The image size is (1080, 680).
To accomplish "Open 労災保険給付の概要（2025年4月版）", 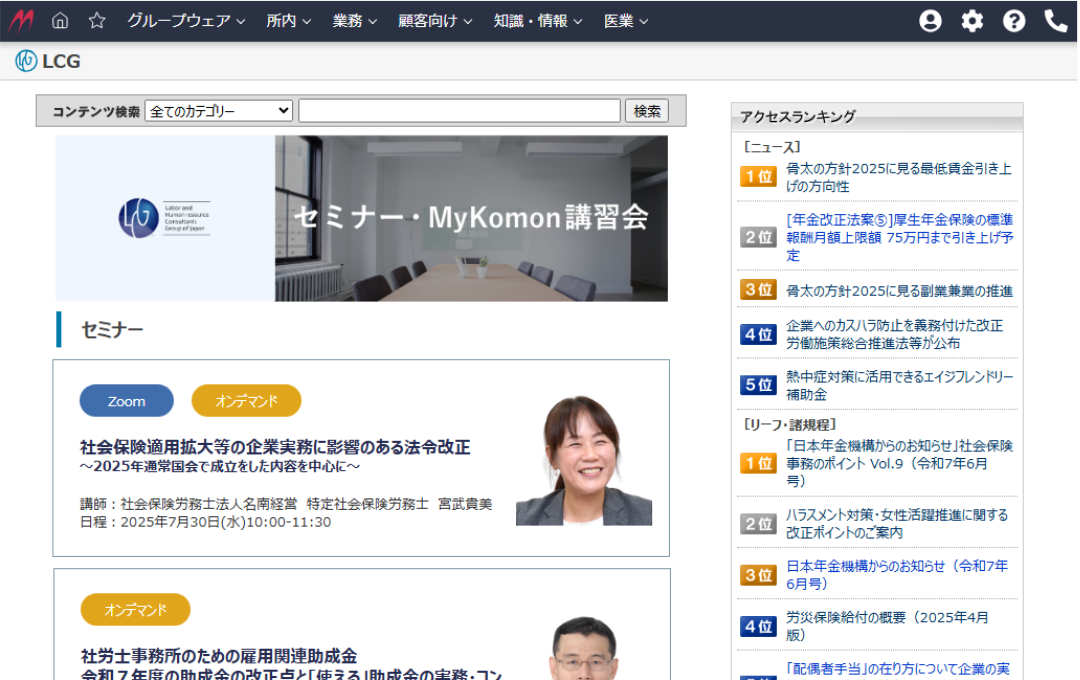I will [887, 626].
